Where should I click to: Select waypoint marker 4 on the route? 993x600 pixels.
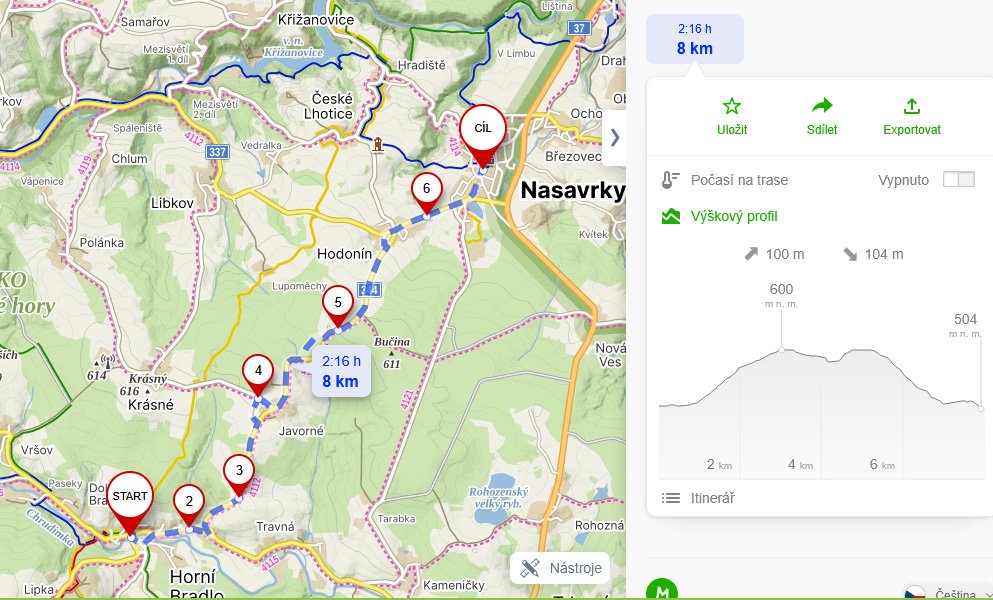coord(258,371)
